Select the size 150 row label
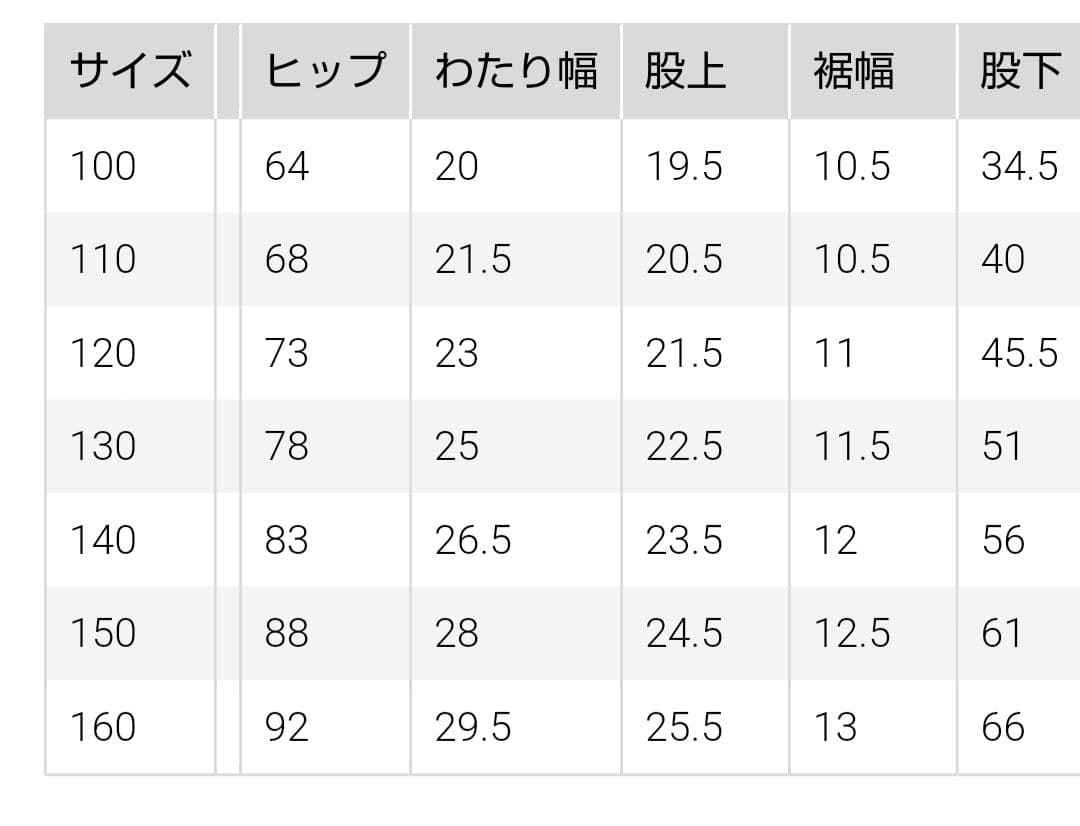The height and width of the screenshot is (826, 1080). click(x=102, y=633)
